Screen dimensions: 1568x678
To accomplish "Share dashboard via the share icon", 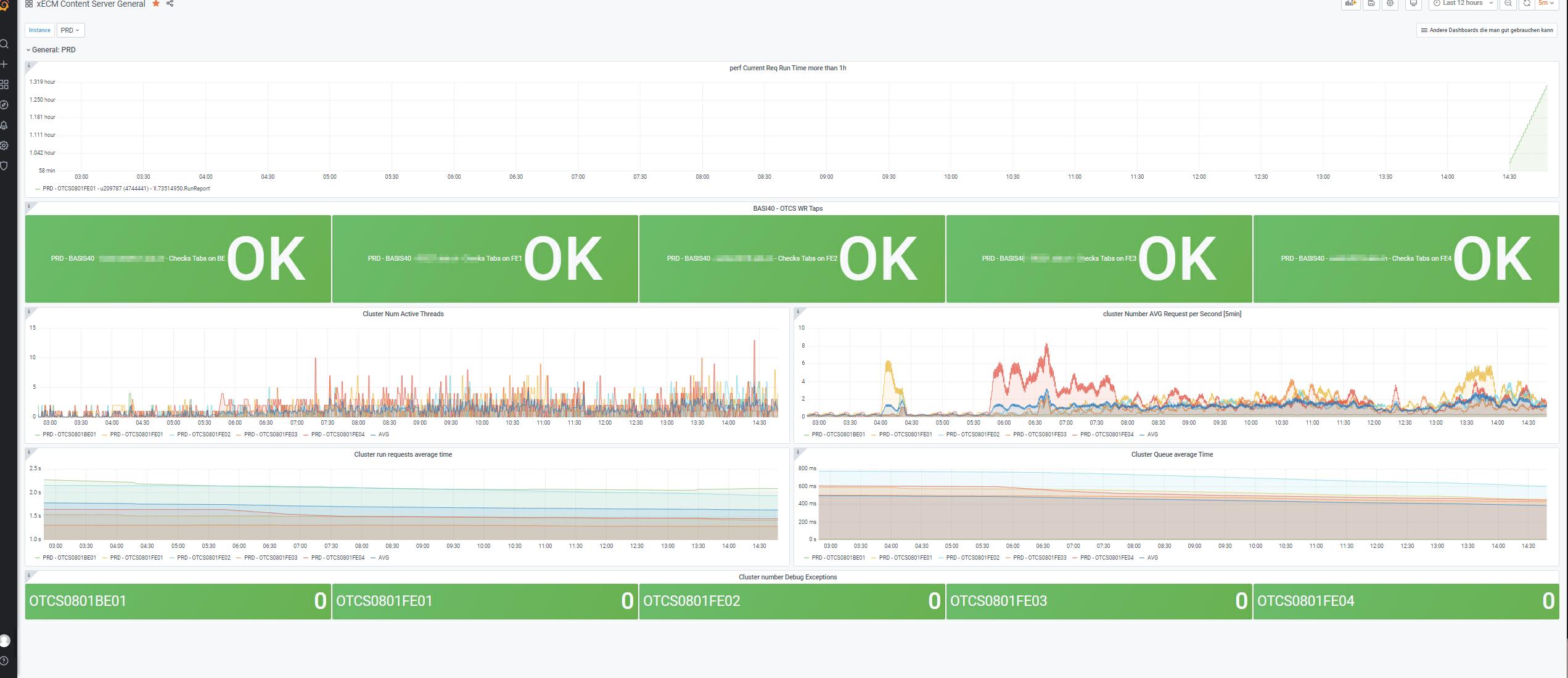I will pyautogui.click(x=170, y=4).
